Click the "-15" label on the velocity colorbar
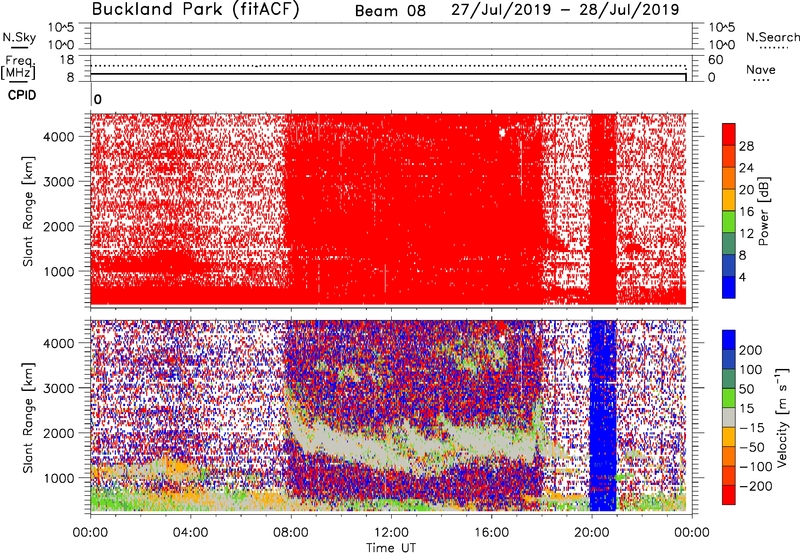This screenshot has height=554, width=800. pyautogui.click(x=752, y=428)
